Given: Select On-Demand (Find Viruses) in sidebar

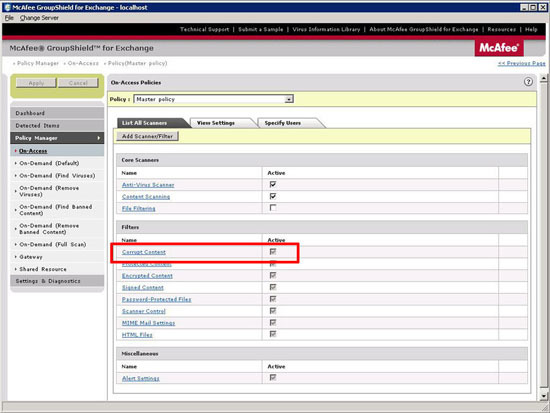Looking at the screenshot, I should pyautogui.click(x=57, y=175).
